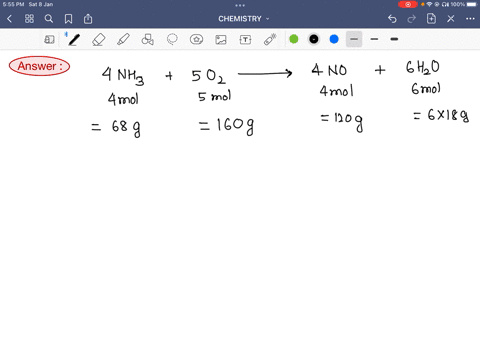Tap the time in the status bar

(13, 4)
